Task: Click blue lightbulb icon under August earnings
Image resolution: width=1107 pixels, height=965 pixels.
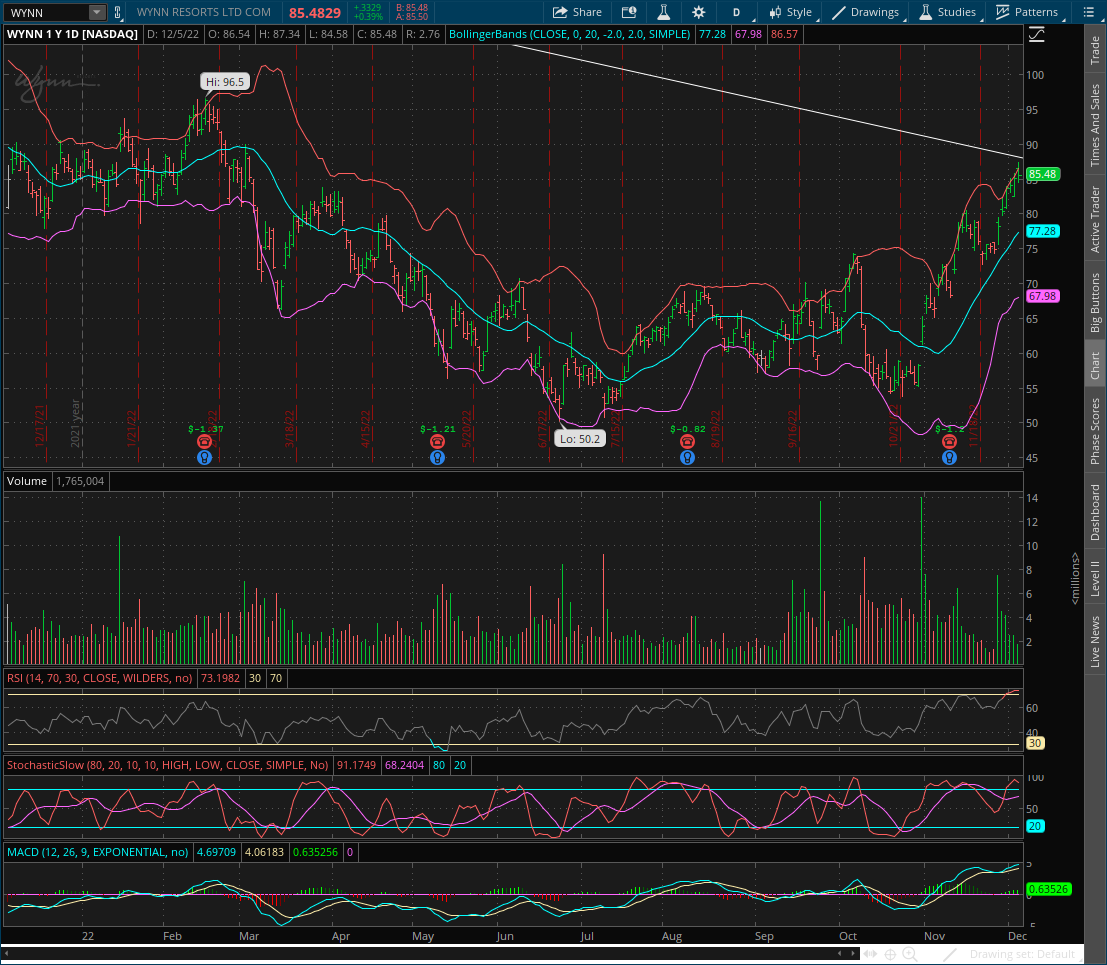Action: (687, 457)
